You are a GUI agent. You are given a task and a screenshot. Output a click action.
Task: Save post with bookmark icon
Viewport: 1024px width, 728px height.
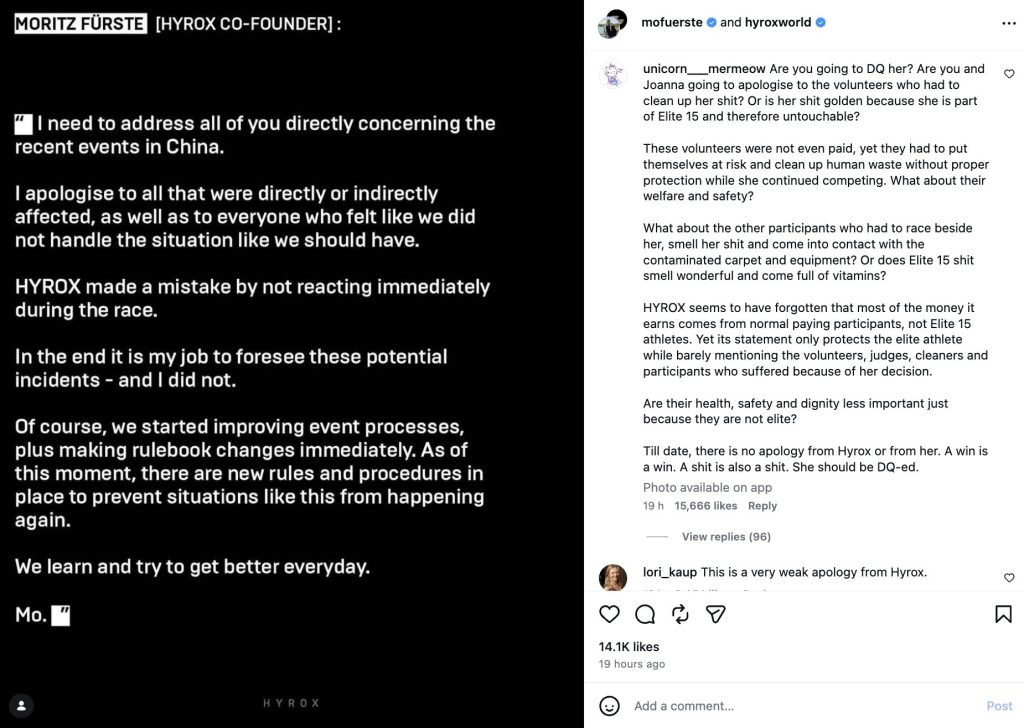1003,614
